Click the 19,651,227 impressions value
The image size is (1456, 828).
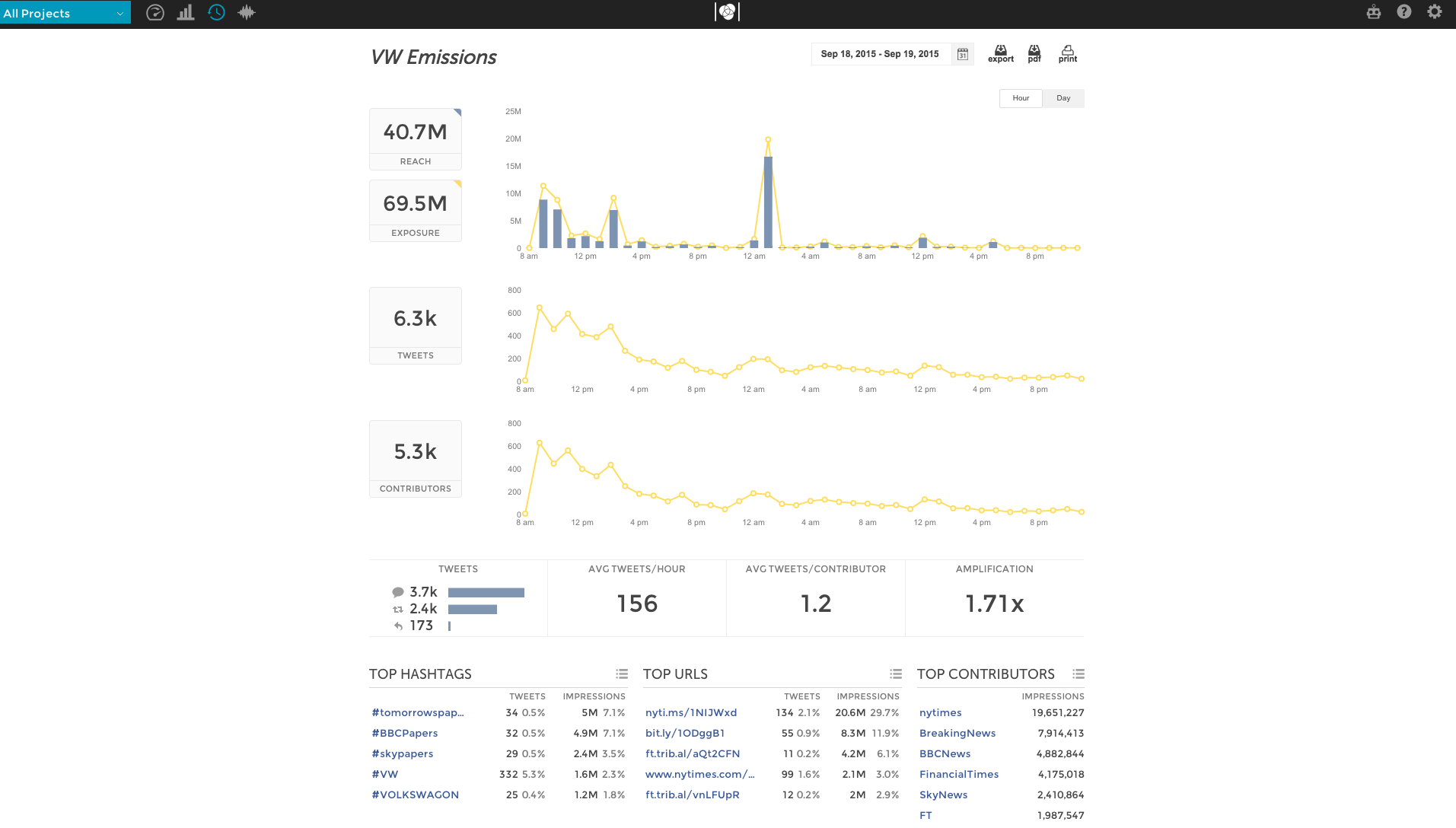pyautogui.click(x=1058, y=713)
